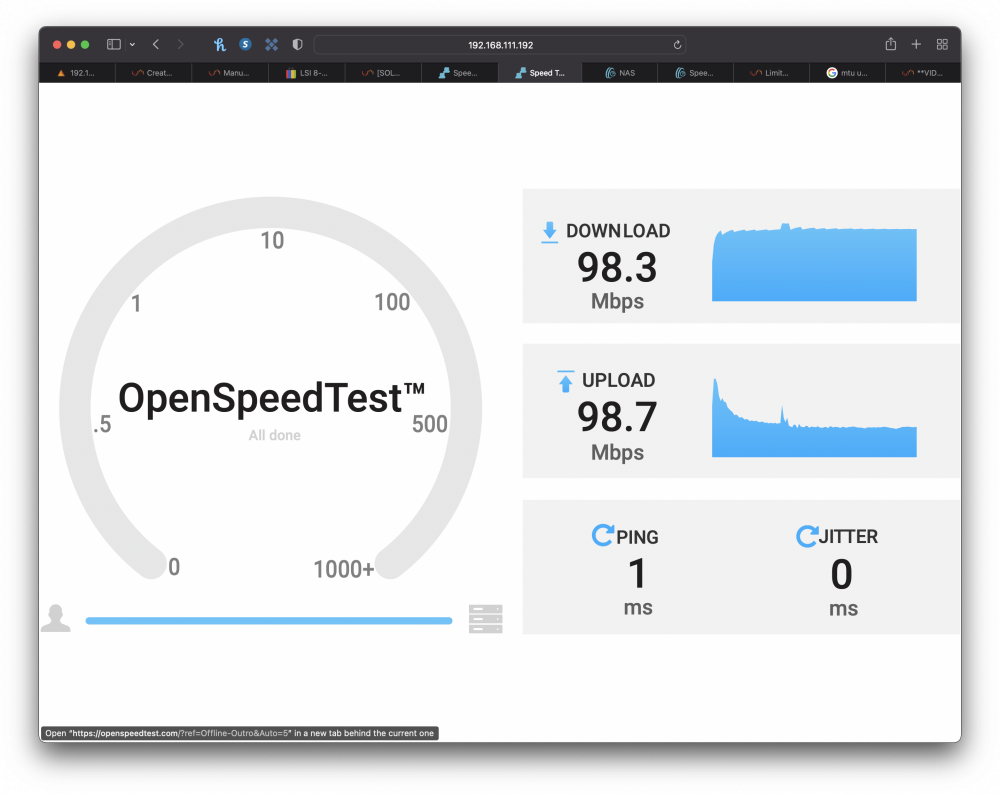Open a new tab with plus icon
Screen dimensions: 1000x794
click(x=916, y=44)
